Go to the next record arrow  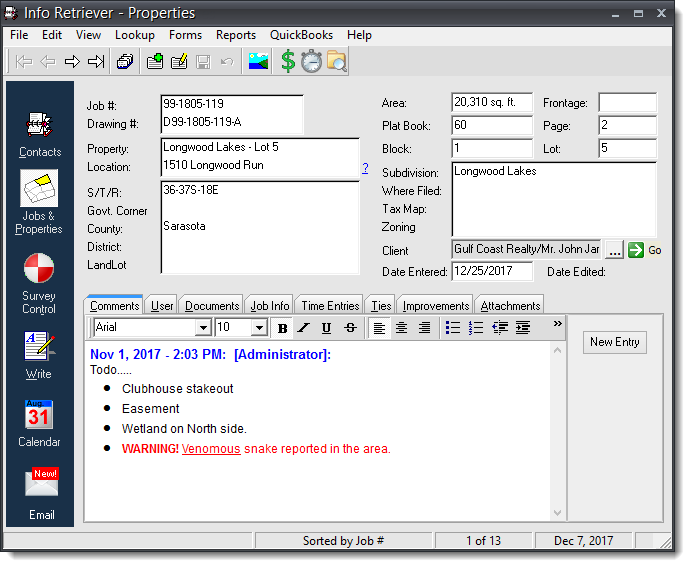71,62
